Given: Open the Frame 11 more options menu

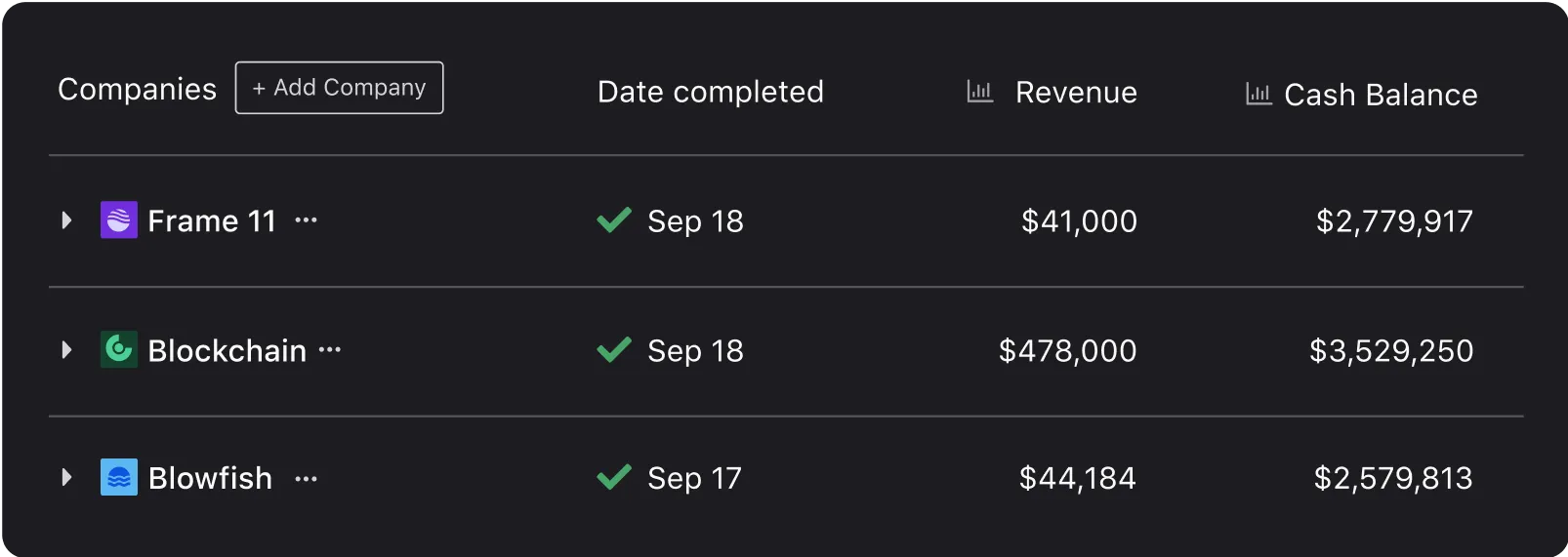Looking at the screenshot, I should tap(306, 220).
